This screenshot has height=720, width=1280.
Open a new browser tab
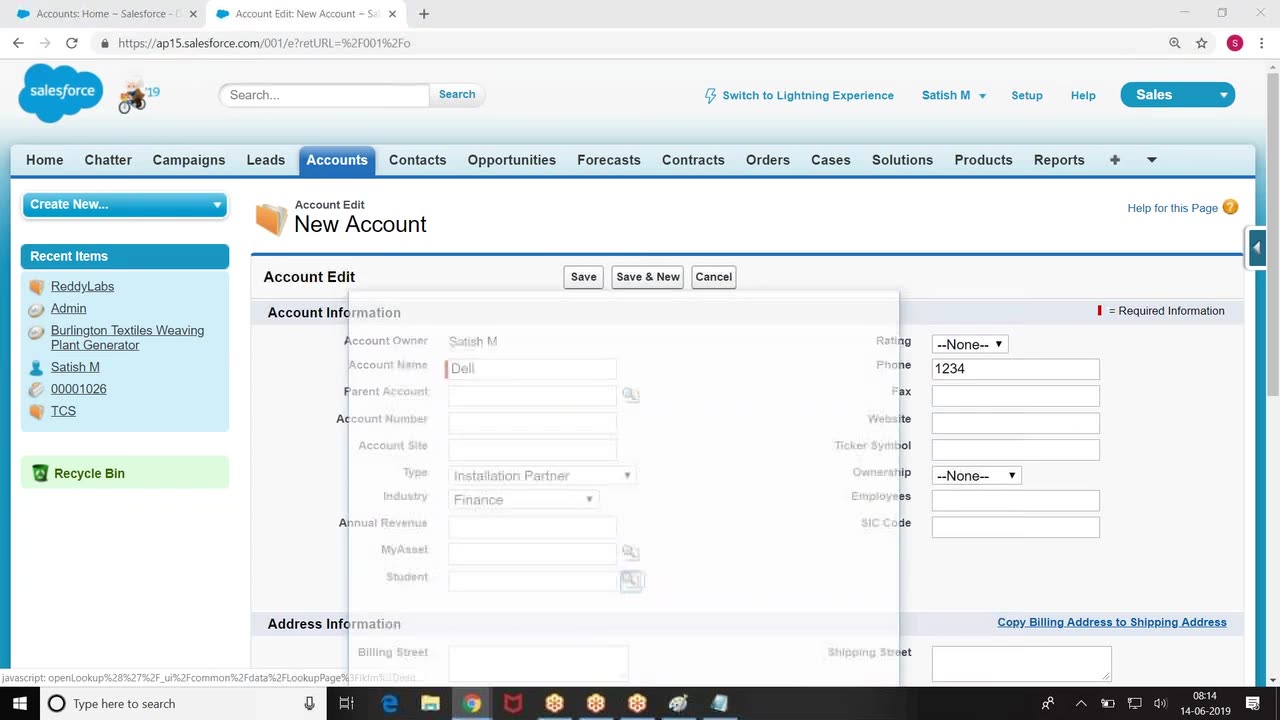pyautogui.click(x=424, y=14)
